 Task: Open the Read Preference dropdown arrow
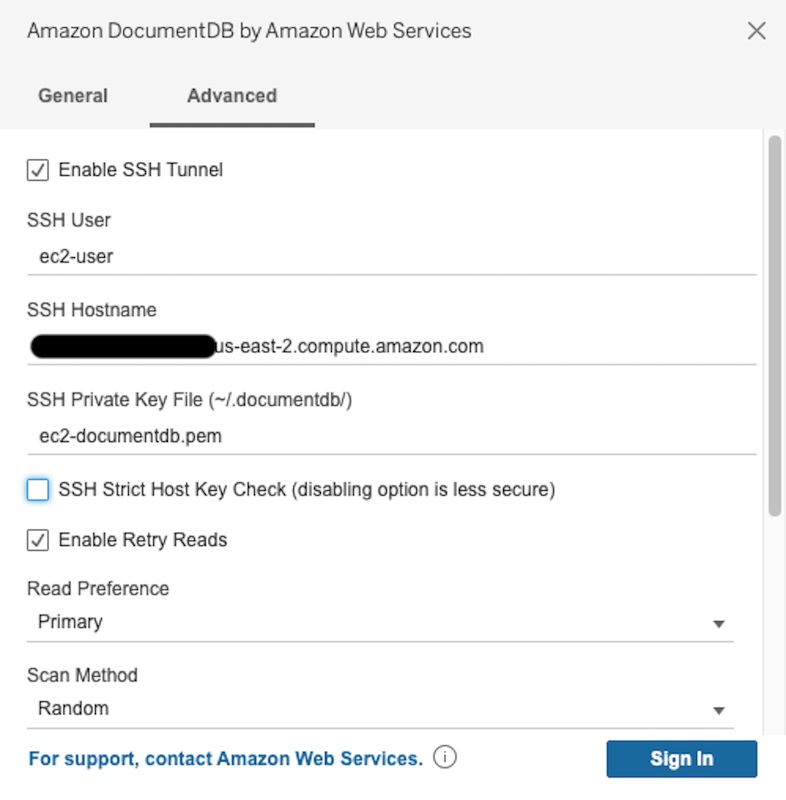719,623
